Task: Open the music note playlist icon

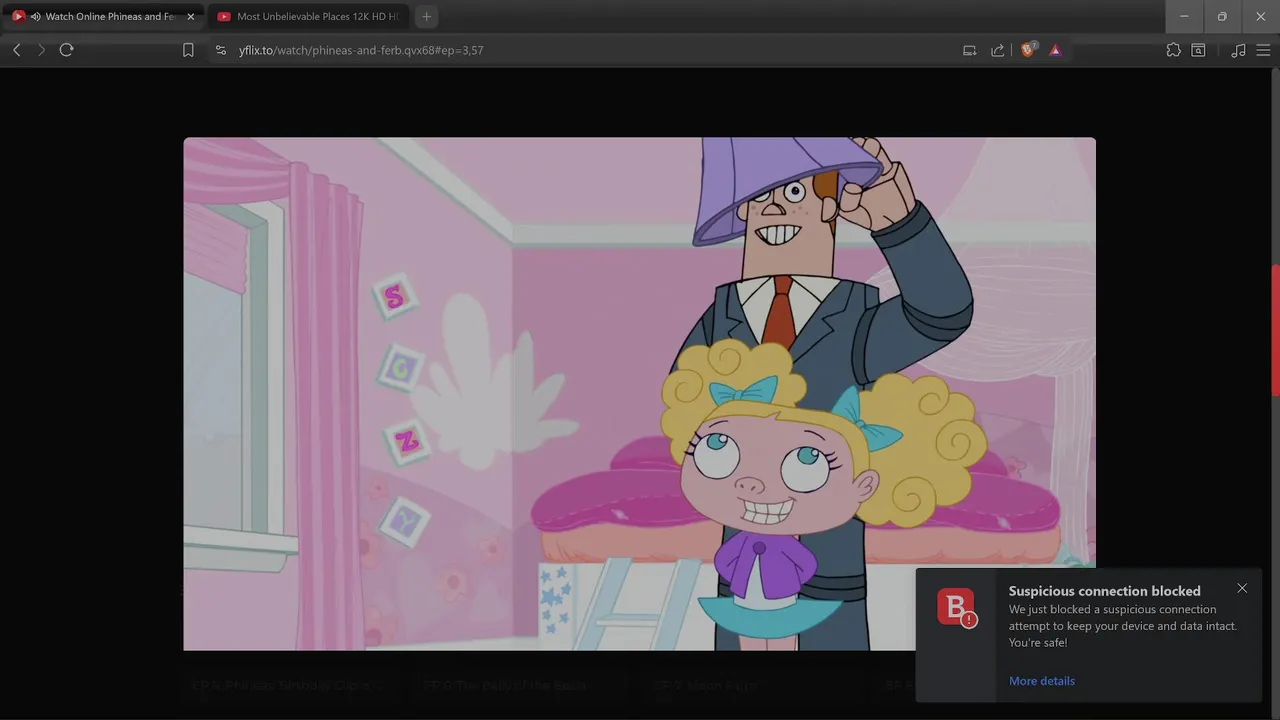Action: coord(1238,50)
